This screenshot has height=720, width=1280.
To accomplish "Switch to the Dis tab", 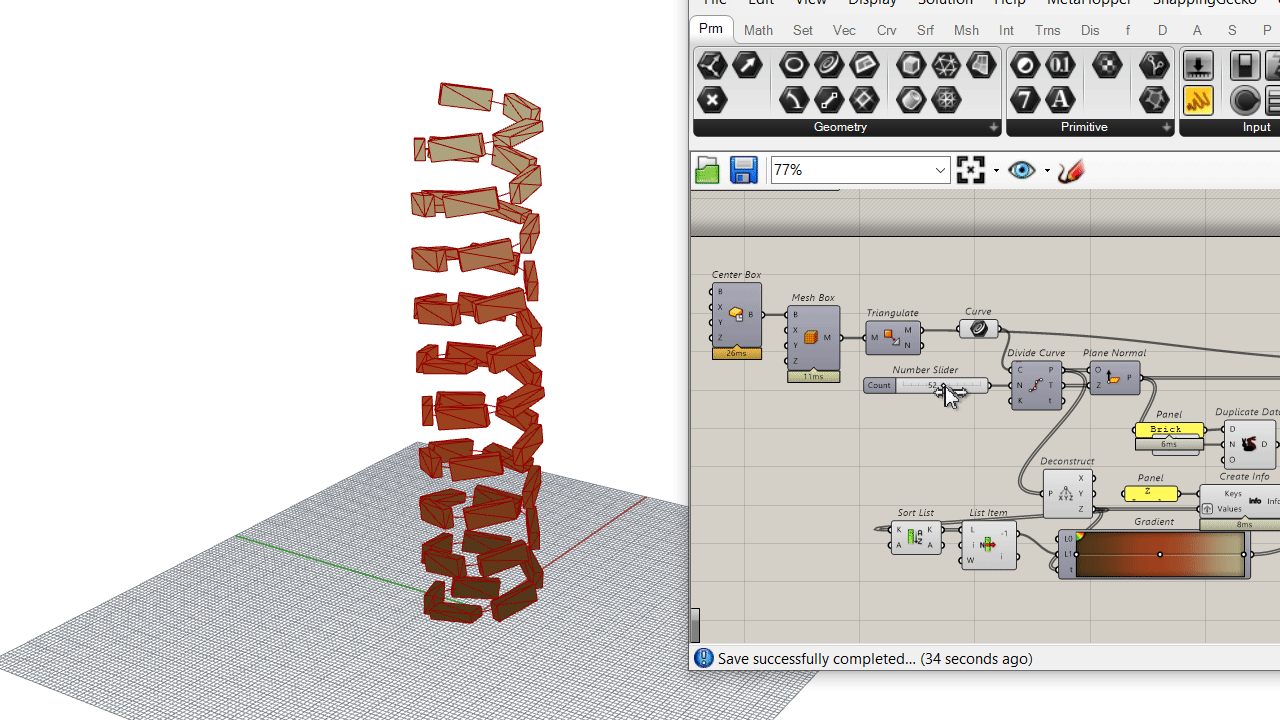I will (x=1090, y=30).
